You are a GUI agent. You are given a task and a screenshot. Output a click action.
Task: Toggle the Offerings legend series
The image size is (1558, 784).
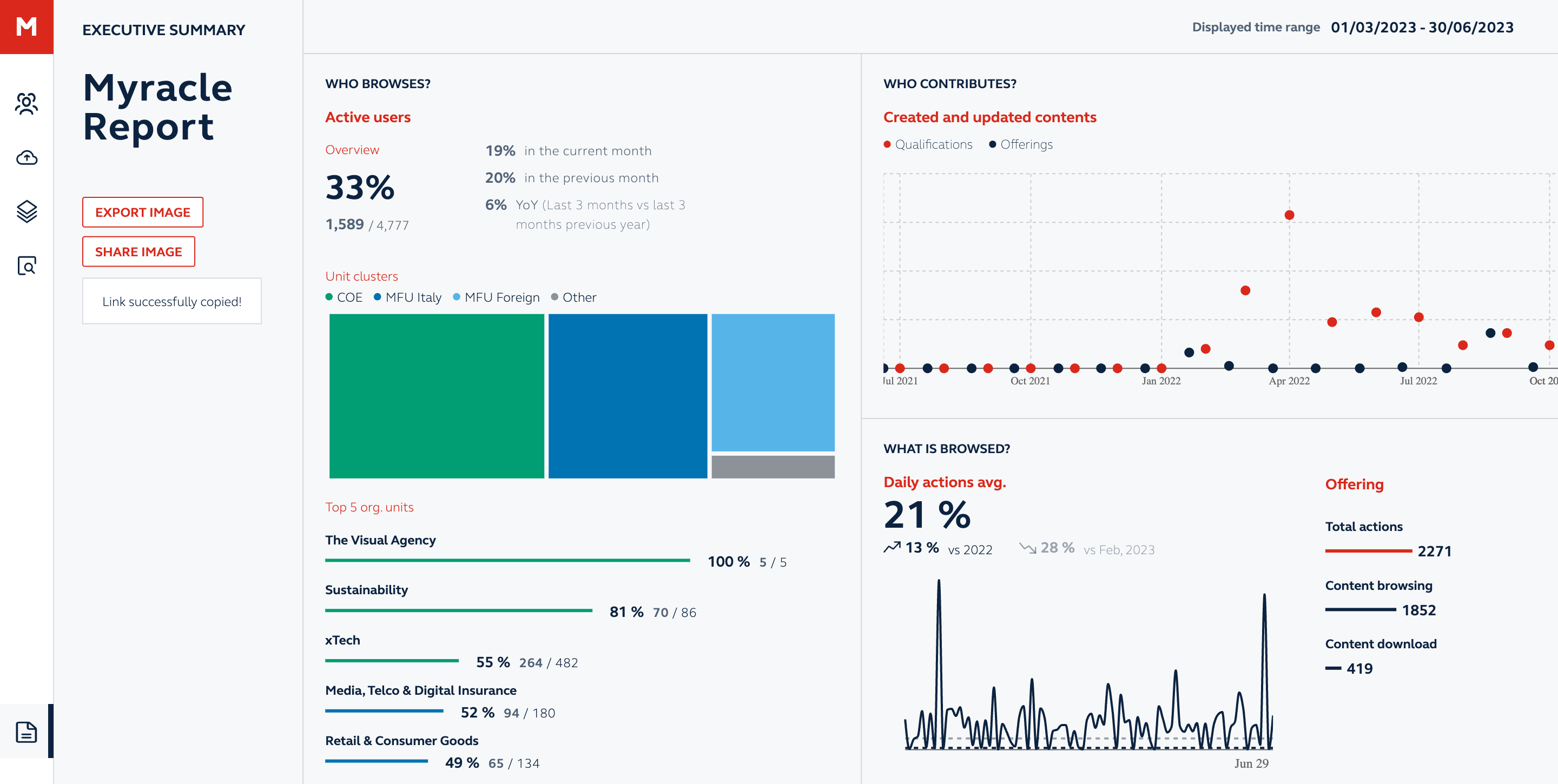click(x=1021, y=144)
